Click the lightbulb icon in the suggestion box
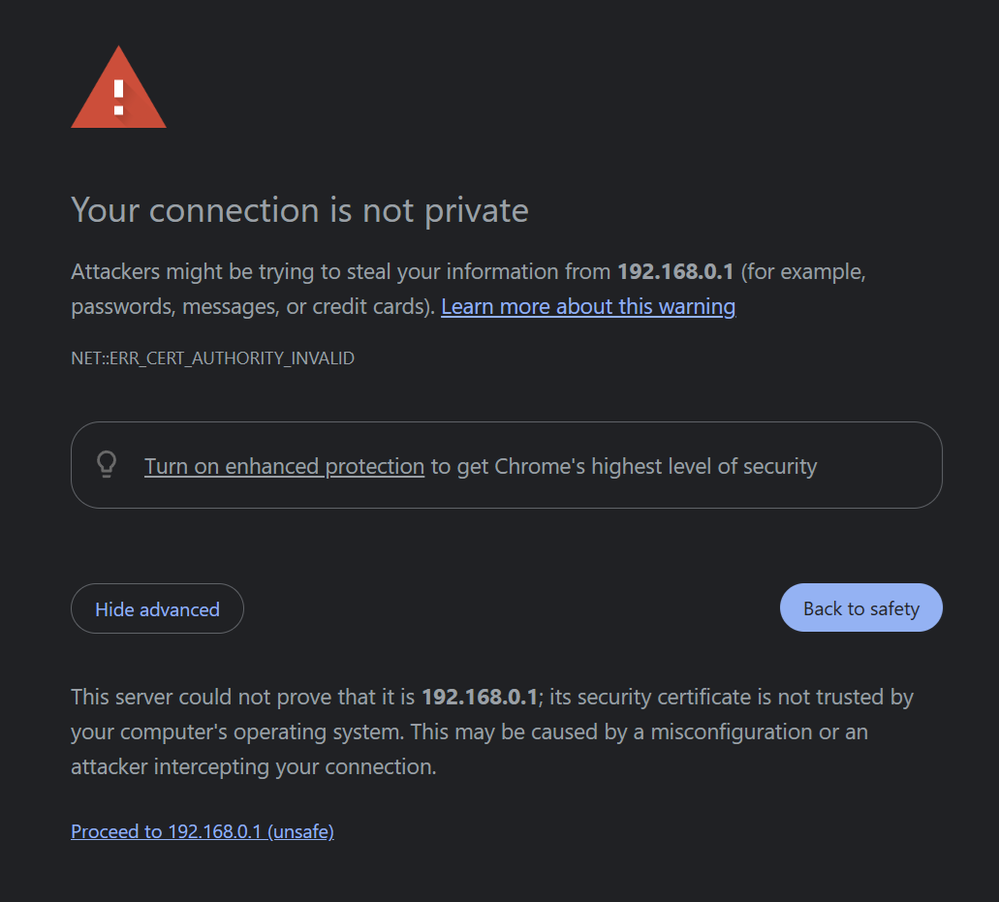This screenshot has height=902, width=999. pyautogui.click(x=106, y=465)
